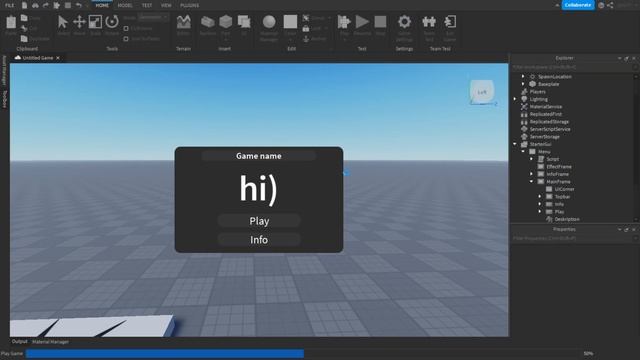Click the Cut scissors icon

pos(24,29)
